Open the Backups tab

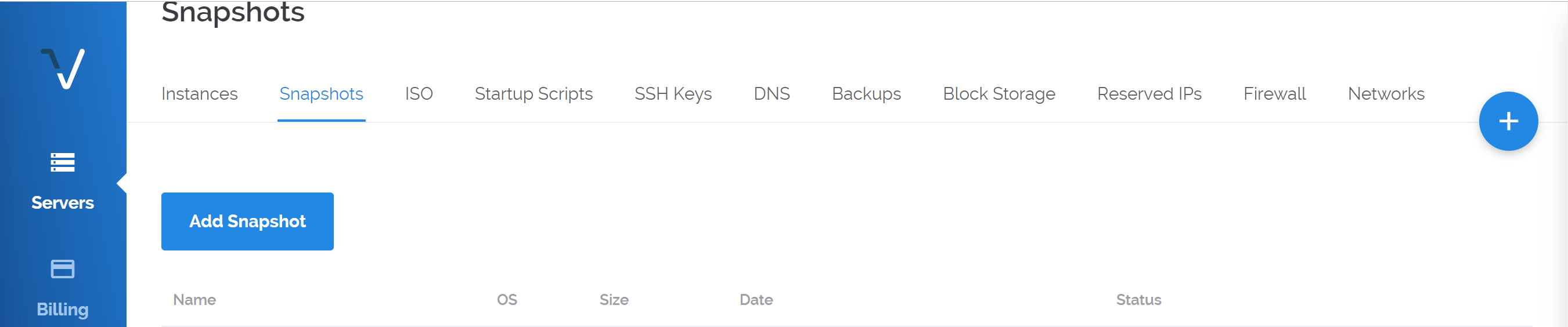tap(866, 93)
